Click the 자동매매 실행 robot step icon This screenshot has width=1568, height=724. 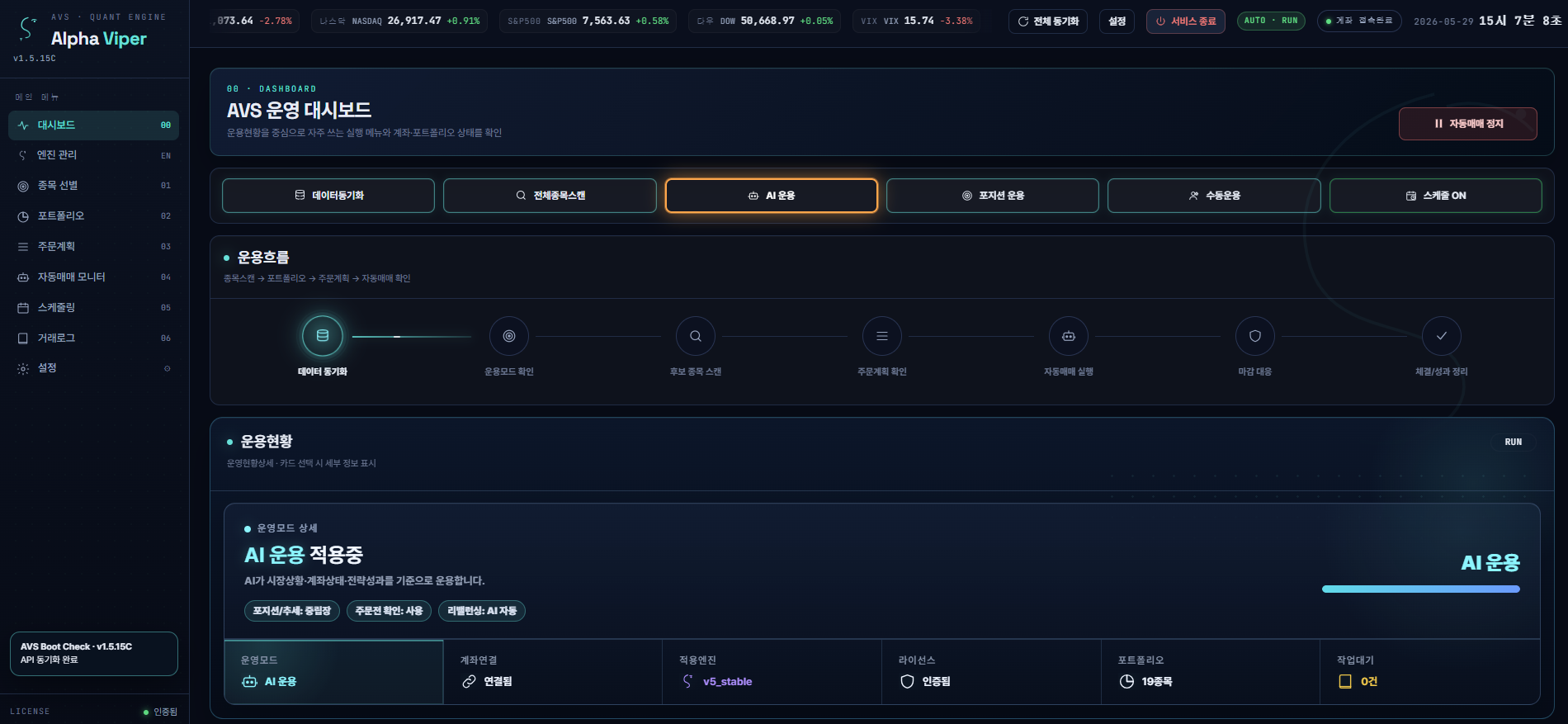coord(1069,336)
